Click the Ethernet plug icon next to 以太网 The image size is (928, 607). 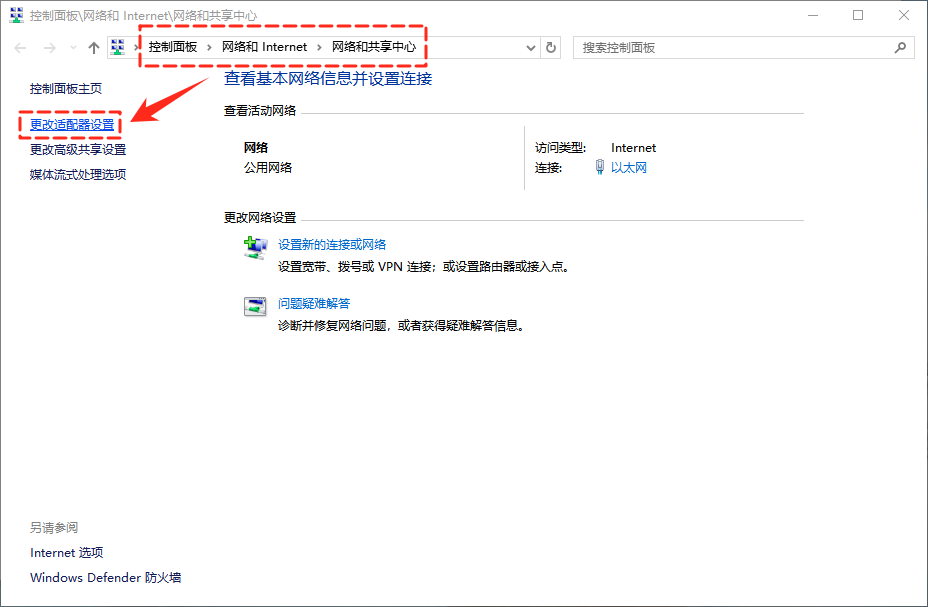[x=599, y=167]
